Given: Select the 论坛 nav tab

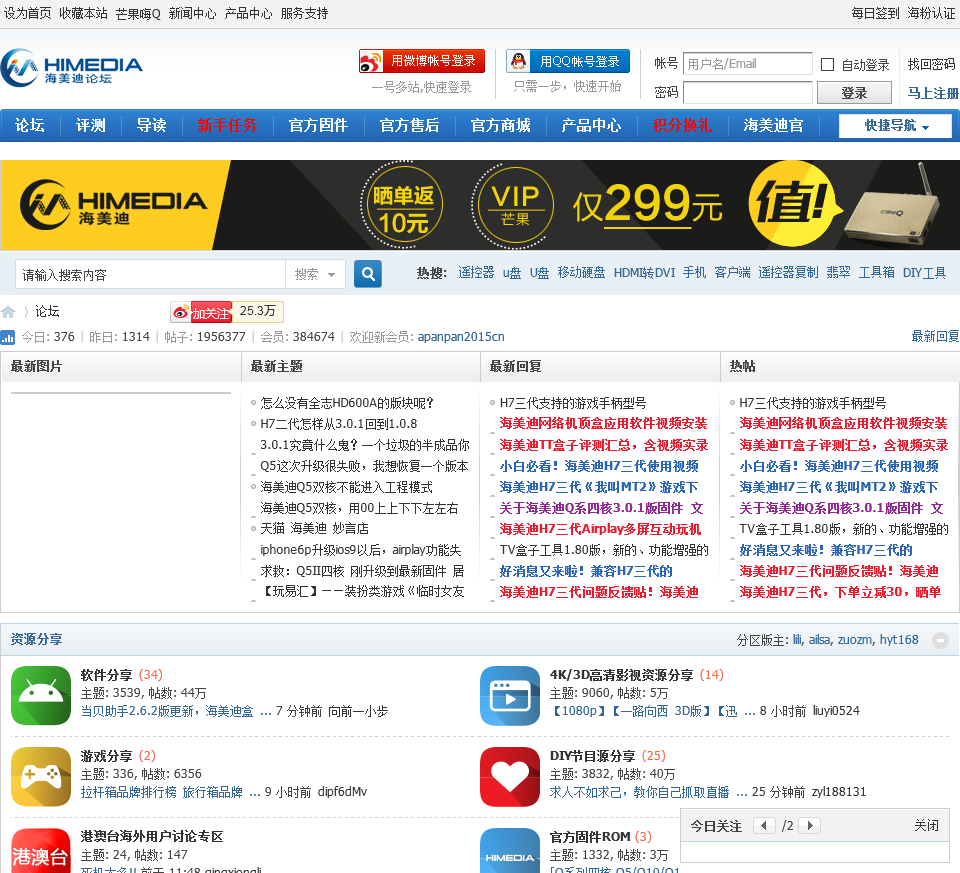Looking at the screenshot, I should (30, 126).
